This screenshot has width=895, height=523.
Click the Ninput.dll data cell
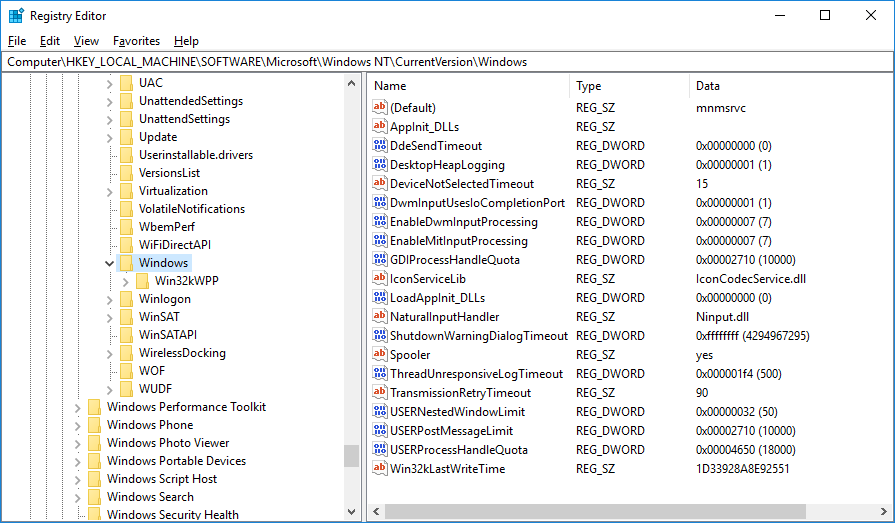coord(722,317)
